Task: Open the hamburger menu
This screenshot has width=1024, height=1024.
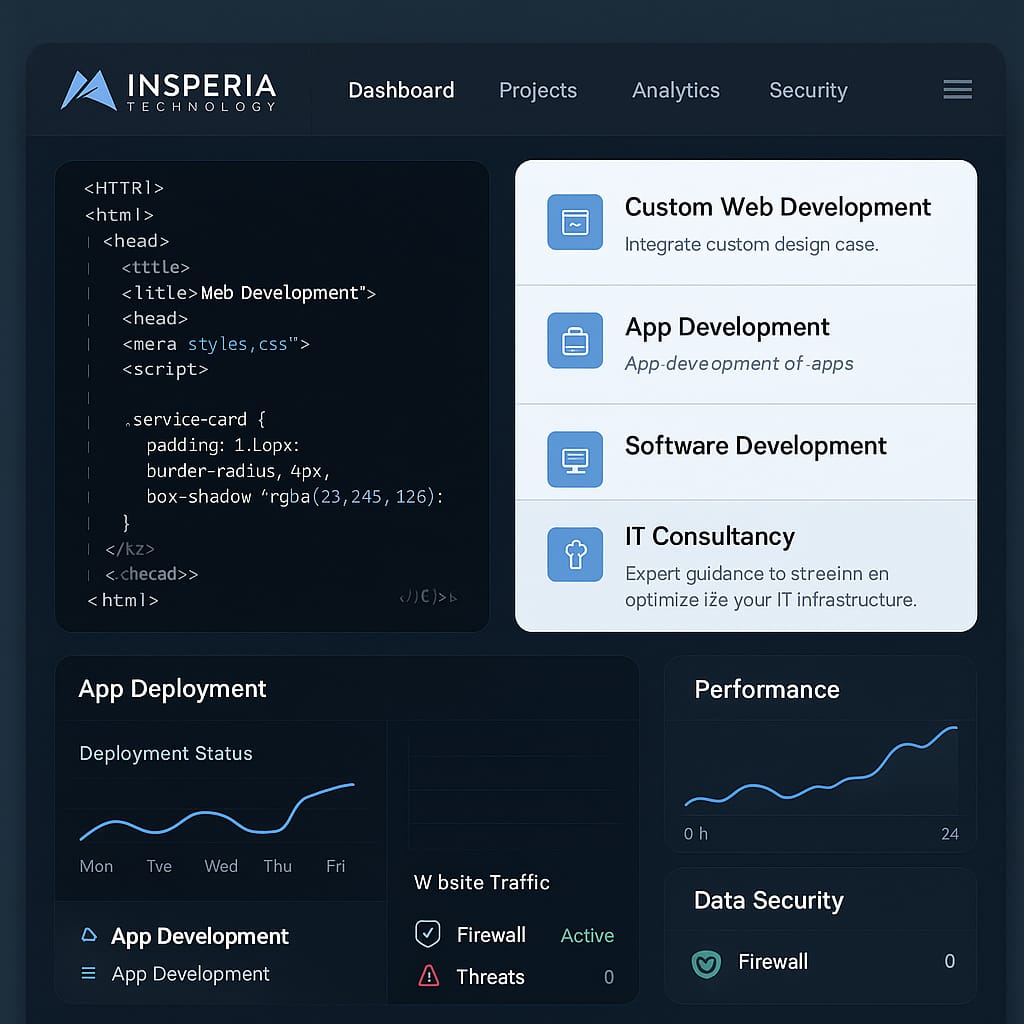Action: (957, 89)
